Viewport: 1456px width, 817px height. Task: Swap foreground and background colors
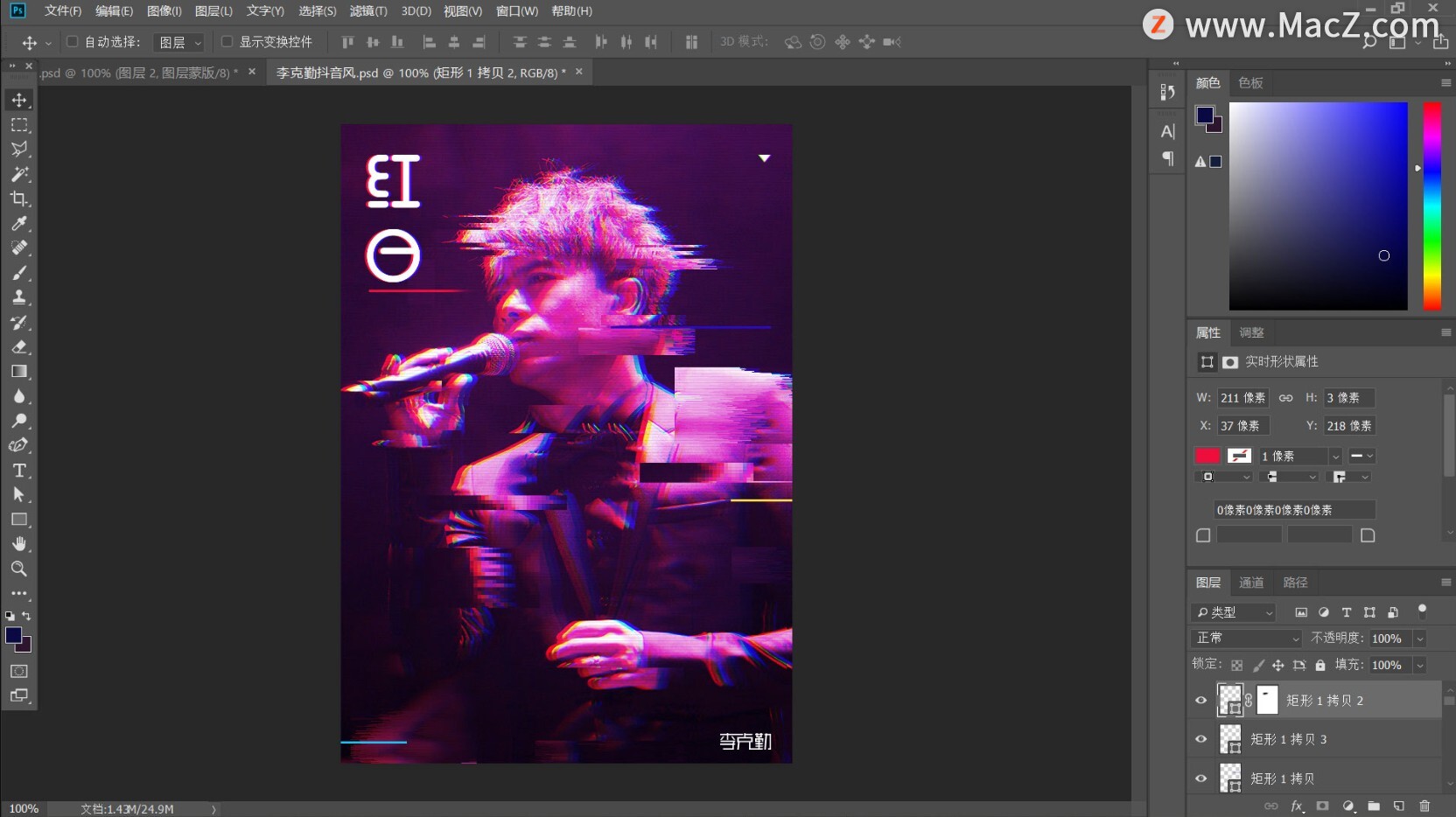pyautogui.click(x=26, y=616)
